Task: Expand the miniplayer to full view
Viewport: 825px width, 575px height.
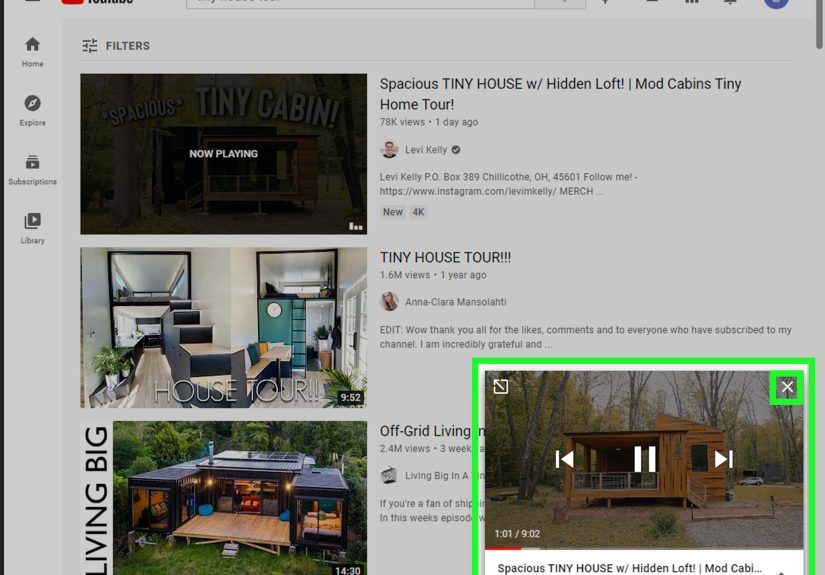Action: coord(500,387)
